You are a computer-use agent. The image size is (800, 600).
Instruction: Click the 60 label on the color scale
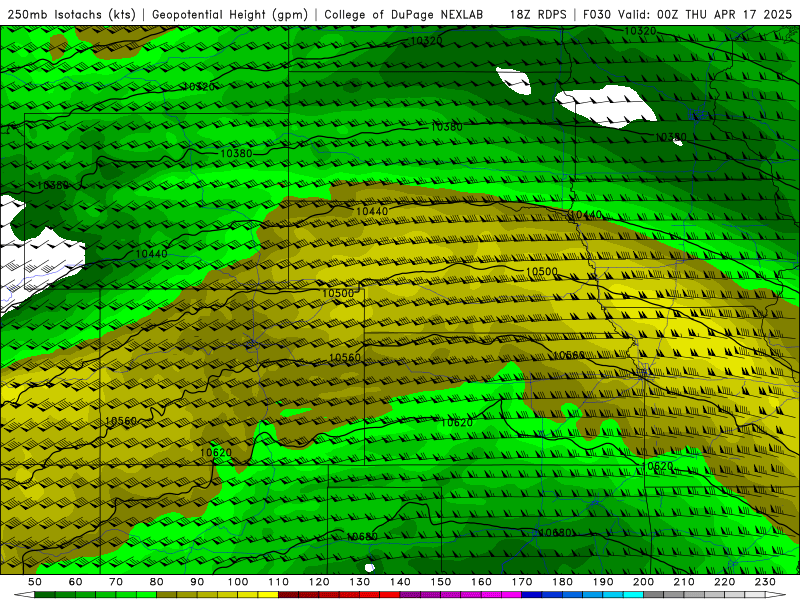[75, 582]
